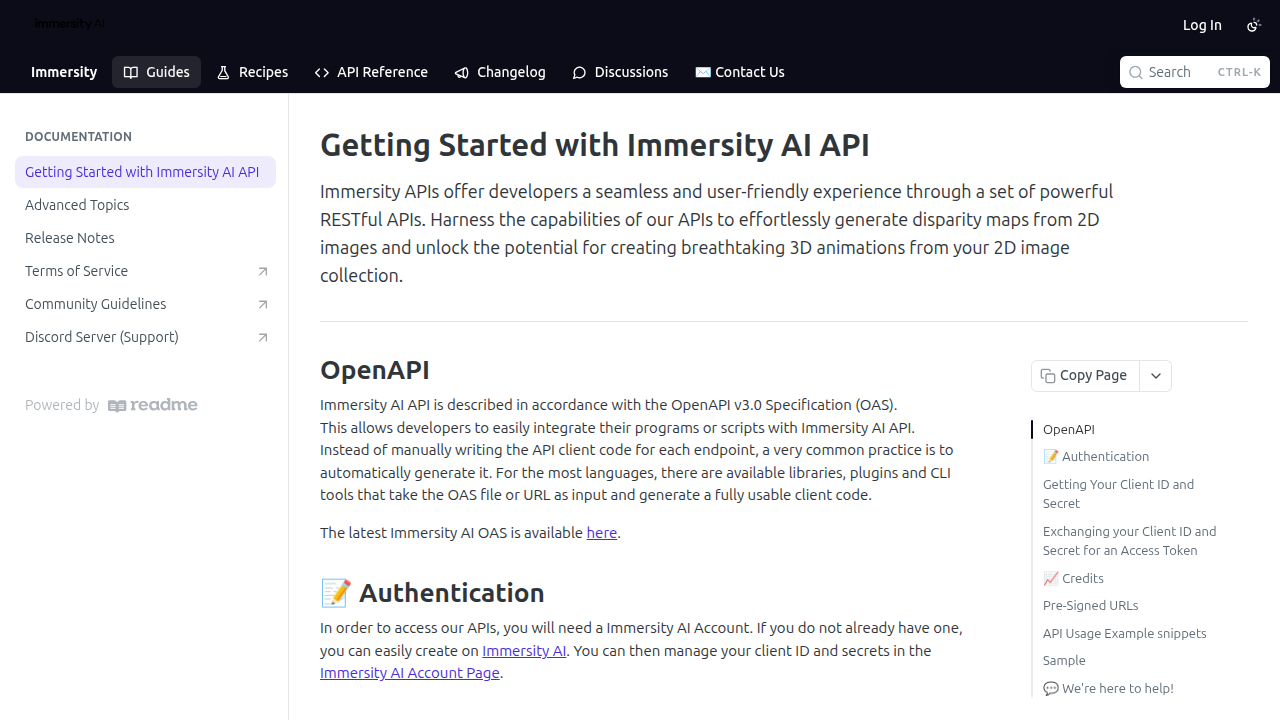Image resolution: width=1280 pixels, height=720 pixels.
Task: Click the Immersity AI logo
Action: pyautogui.click(x=69, y=24)
